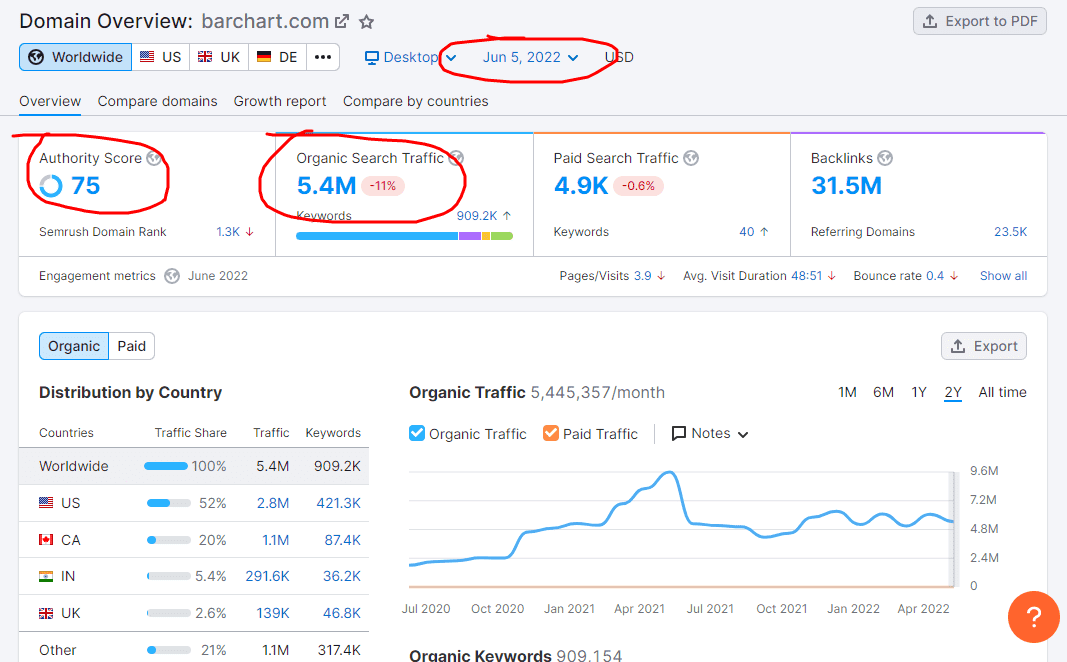Image resolution: width=1067 pixels, height=662 pixels.
Task: Click the Show all engagement link
Action: 1003,276
